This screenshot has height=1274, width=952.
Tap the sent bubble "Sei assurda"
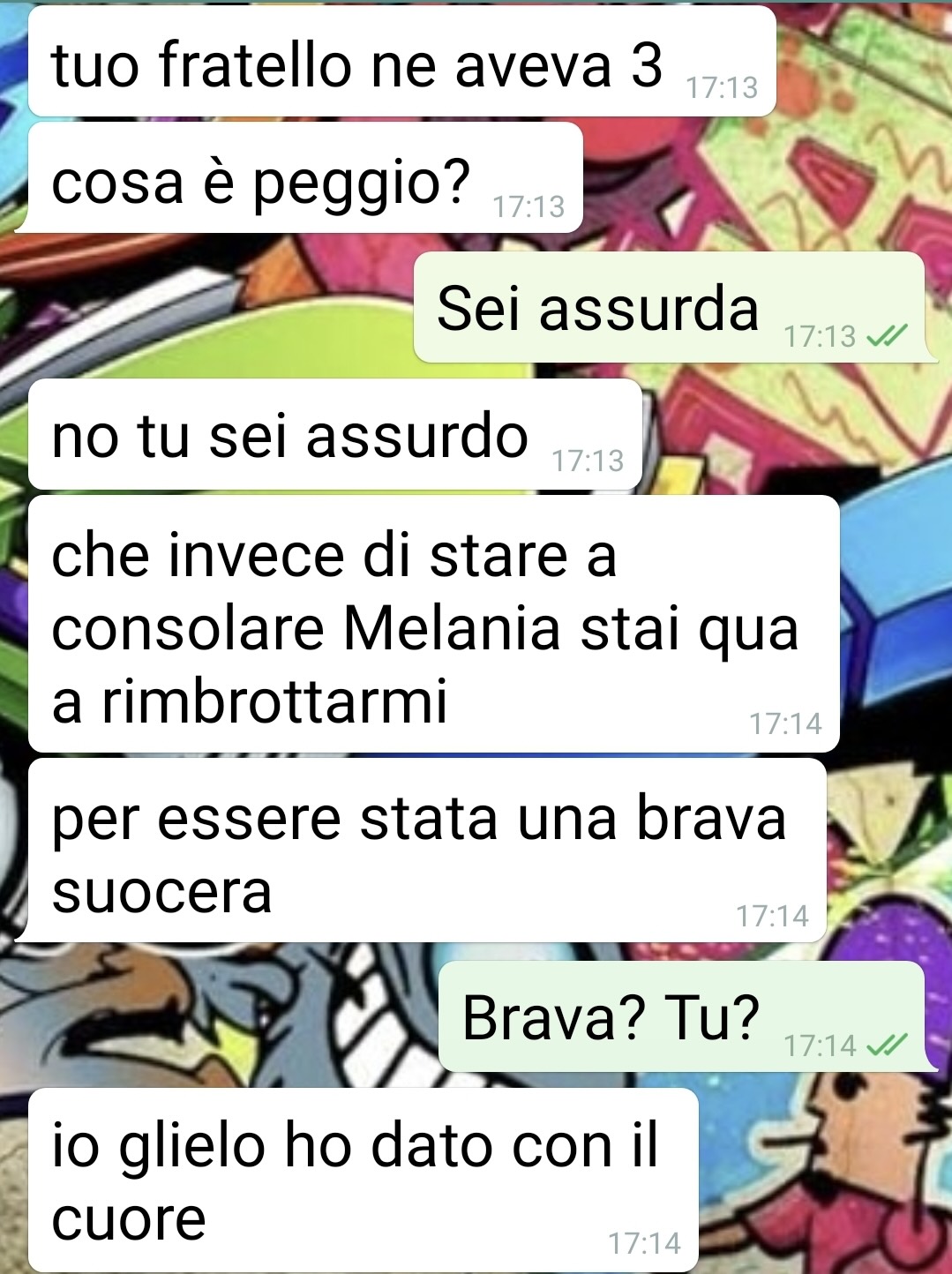click(669, 307)
